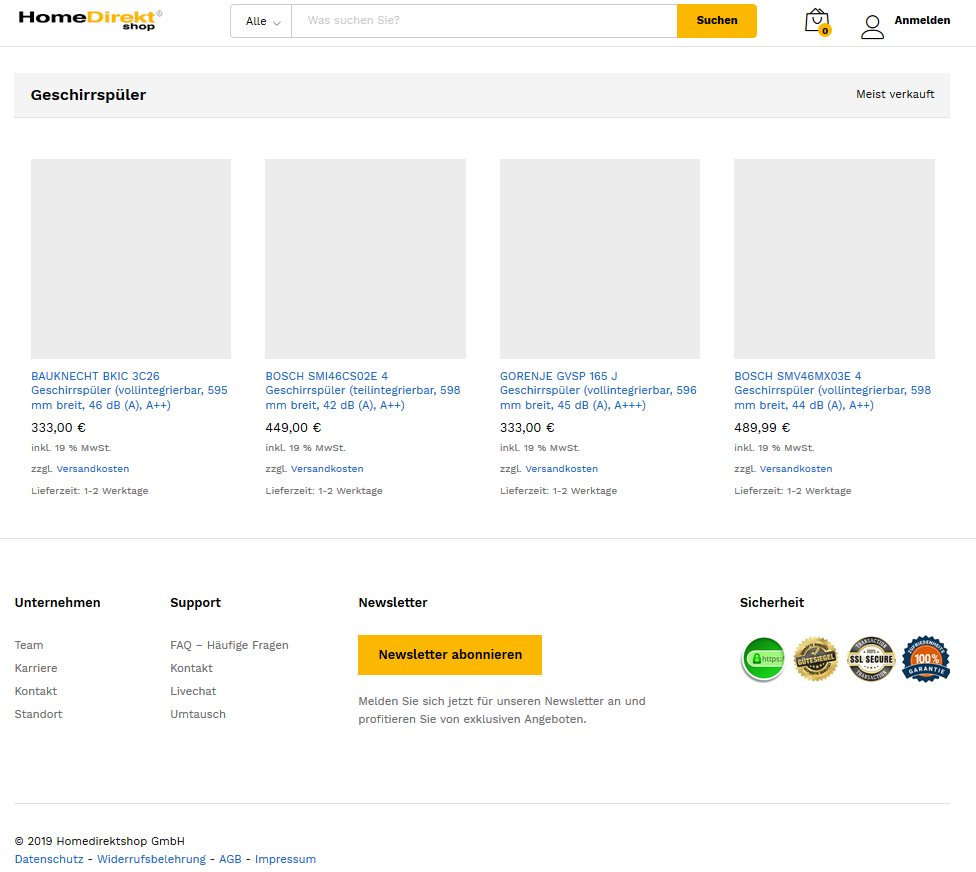Click the Sicherheit footer heading
This screenshot has height=872, width=976.
[772, 602]
